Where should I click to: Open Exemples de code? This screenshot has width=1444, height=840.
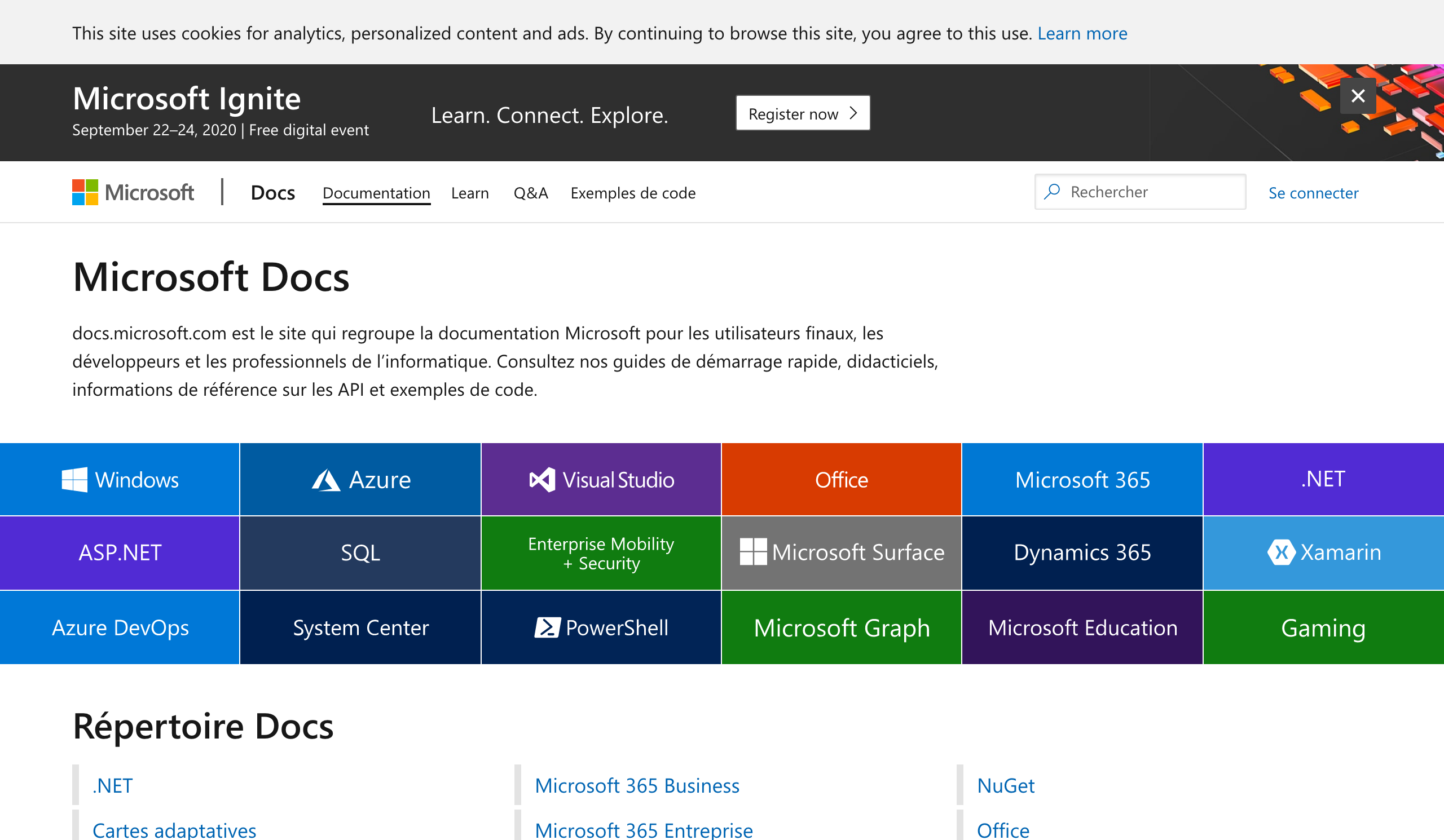coord(633,193)
